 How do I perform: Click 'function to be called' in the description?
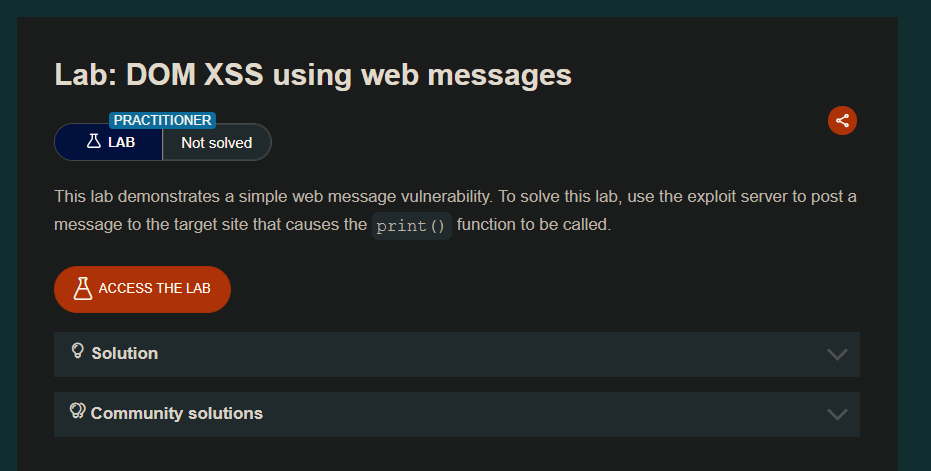click(x=533, y=225)
